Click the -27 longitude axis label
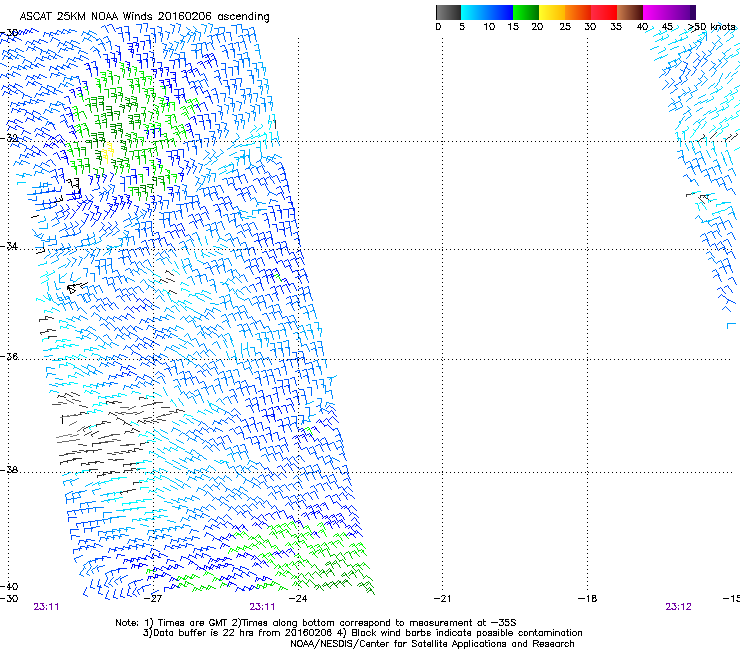The width and height of the screenshot is (740, 650). tap(153, 599)
